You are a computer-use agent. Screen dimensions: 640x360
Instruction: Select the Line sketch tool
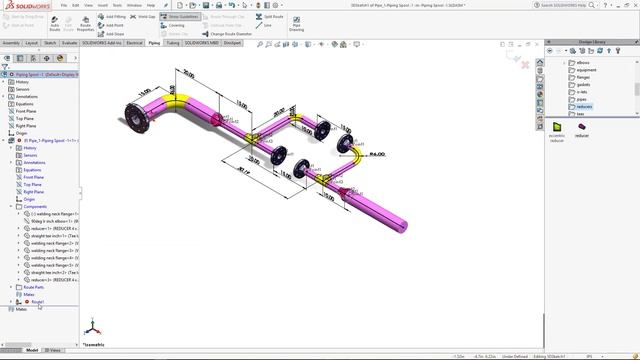point(264,25)
